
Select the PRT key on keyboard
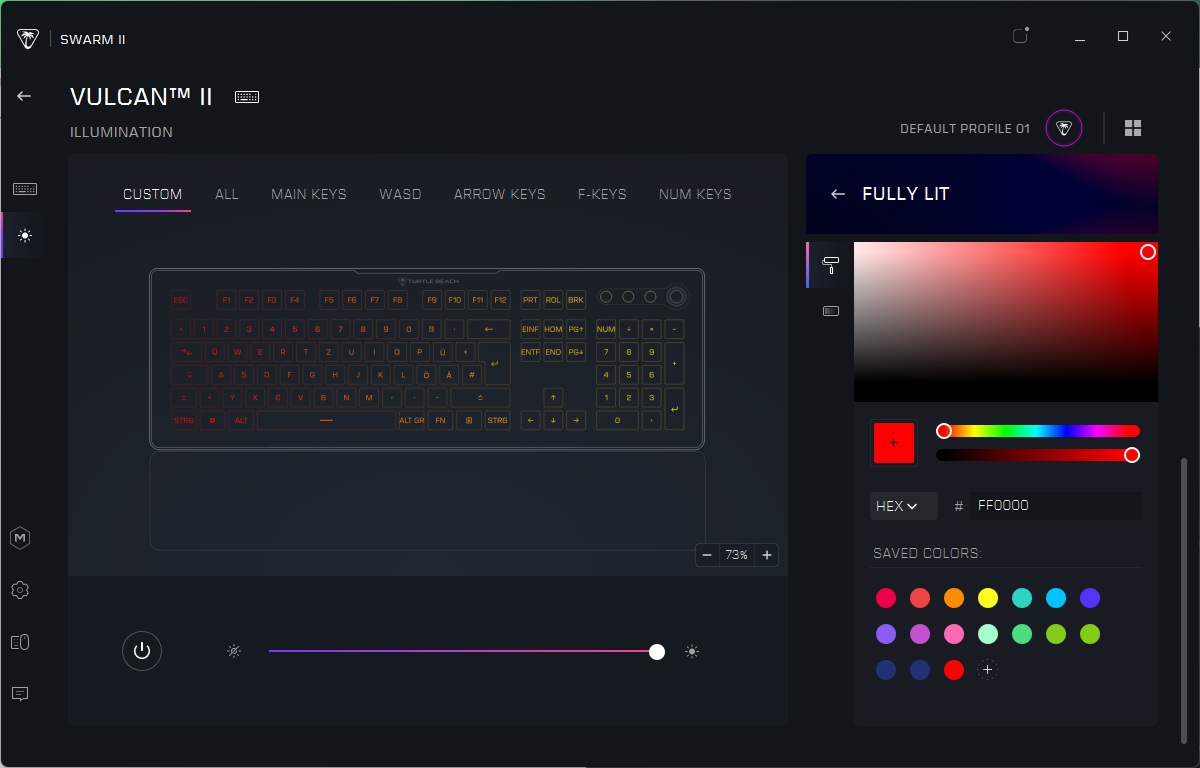coord(530,299)
